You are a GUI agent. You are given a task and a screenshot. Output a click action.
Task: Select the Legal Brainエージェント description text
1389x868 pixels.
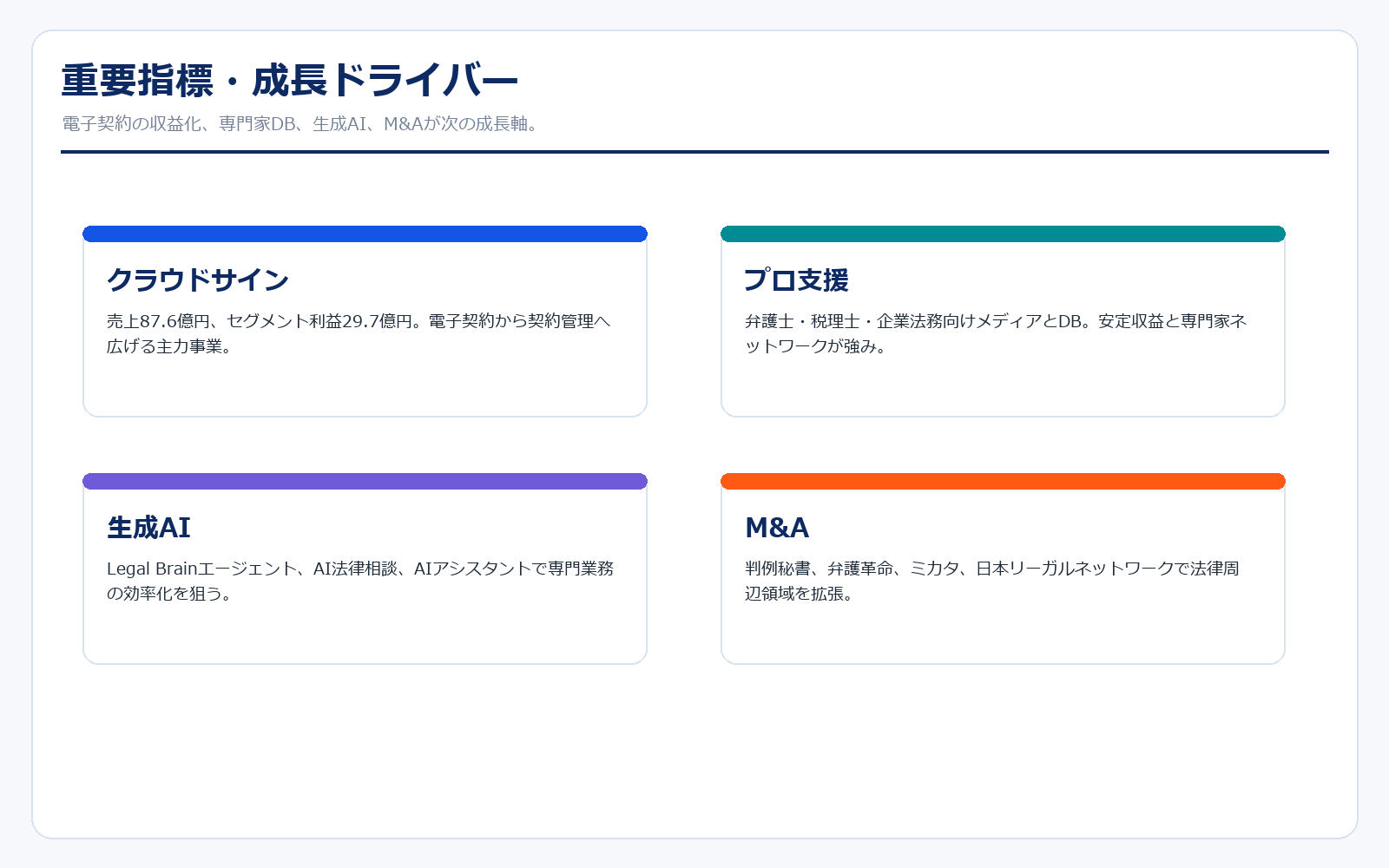click(x=360, y=581)
